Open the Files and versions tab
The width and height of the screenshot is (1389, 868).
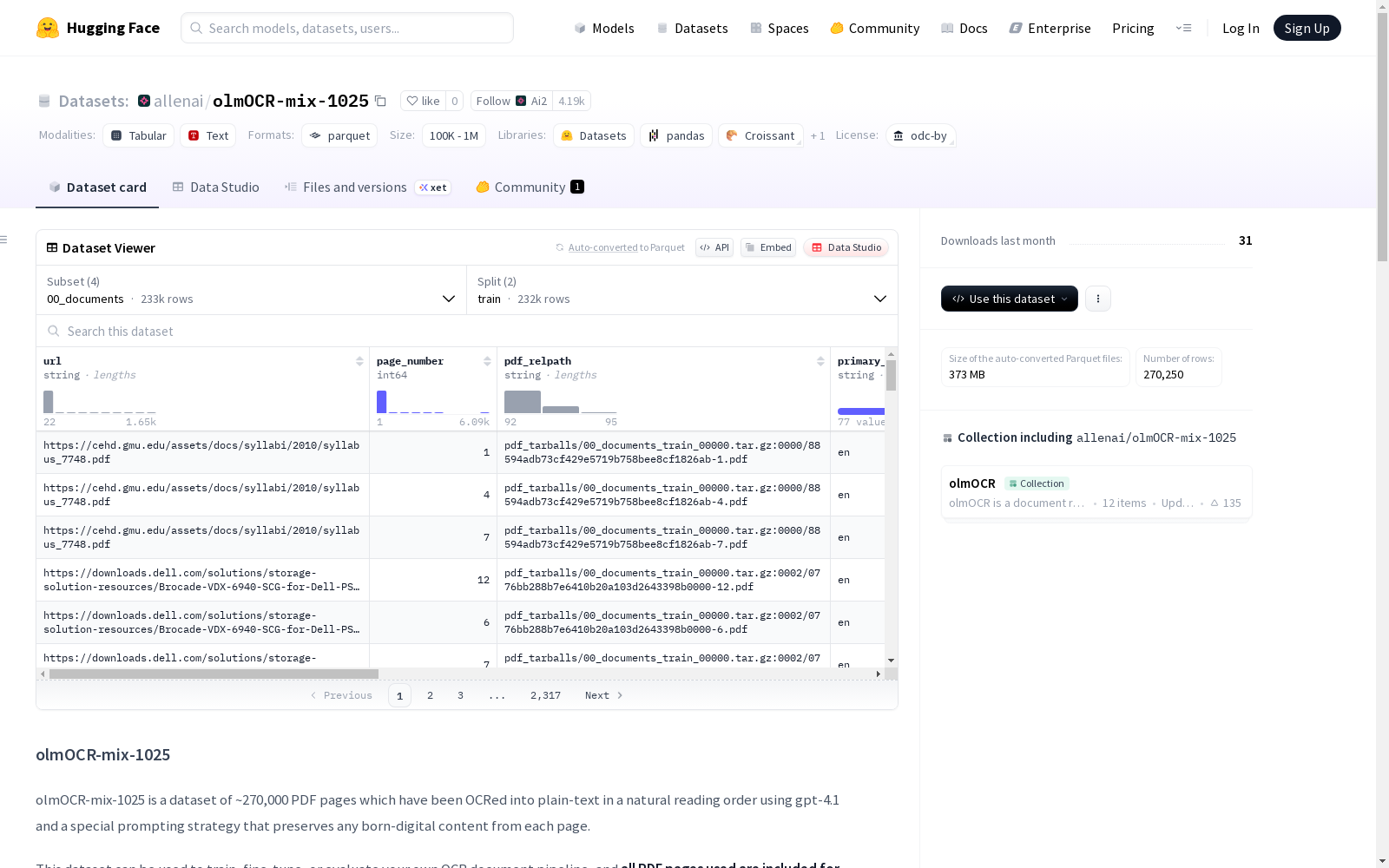[368, 187]
